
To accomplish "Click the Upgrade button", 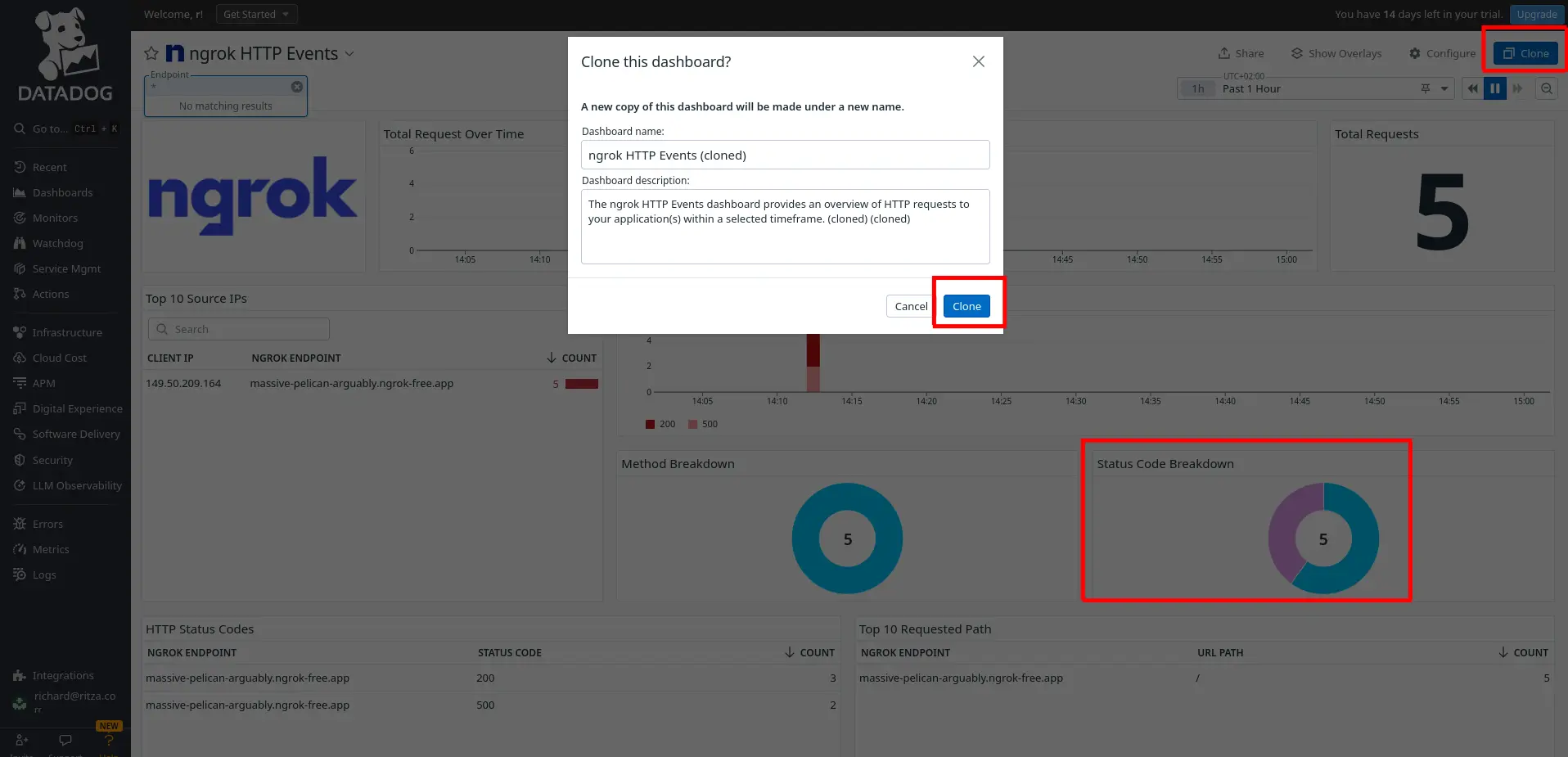I will pyautogui.click(x=1536, y=14).
